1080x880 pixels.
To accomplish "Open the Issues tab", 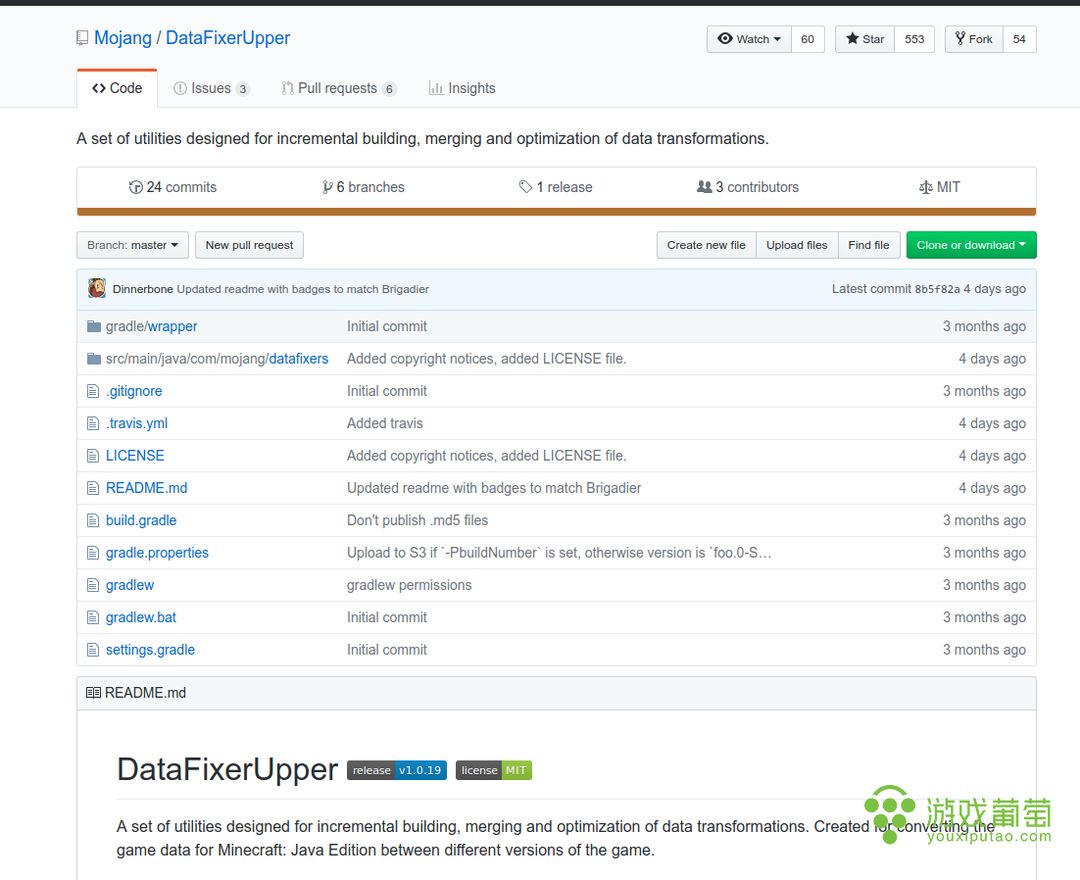I will [211, 88].
